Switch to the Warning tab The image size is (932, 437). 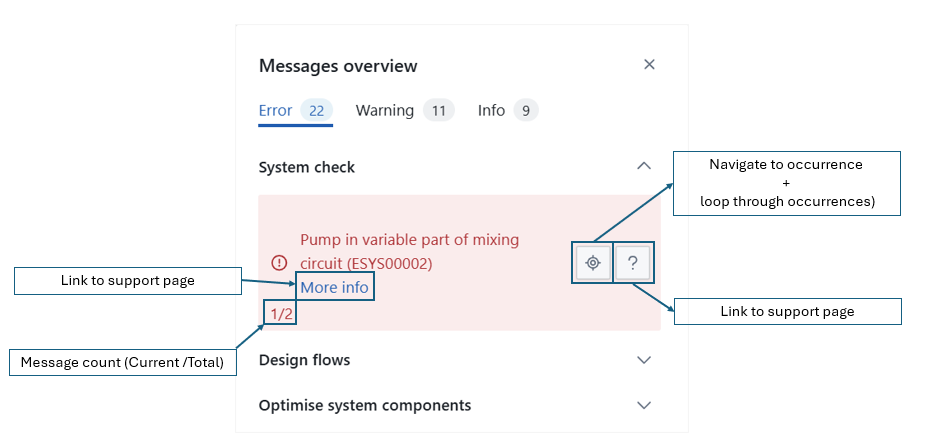[384, 111]
